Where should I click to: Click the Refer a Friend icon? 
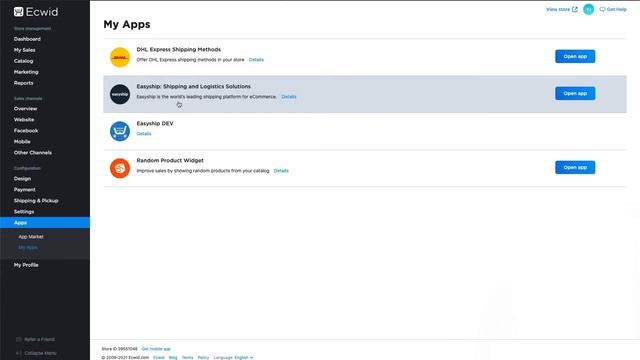tap(18, 339)
